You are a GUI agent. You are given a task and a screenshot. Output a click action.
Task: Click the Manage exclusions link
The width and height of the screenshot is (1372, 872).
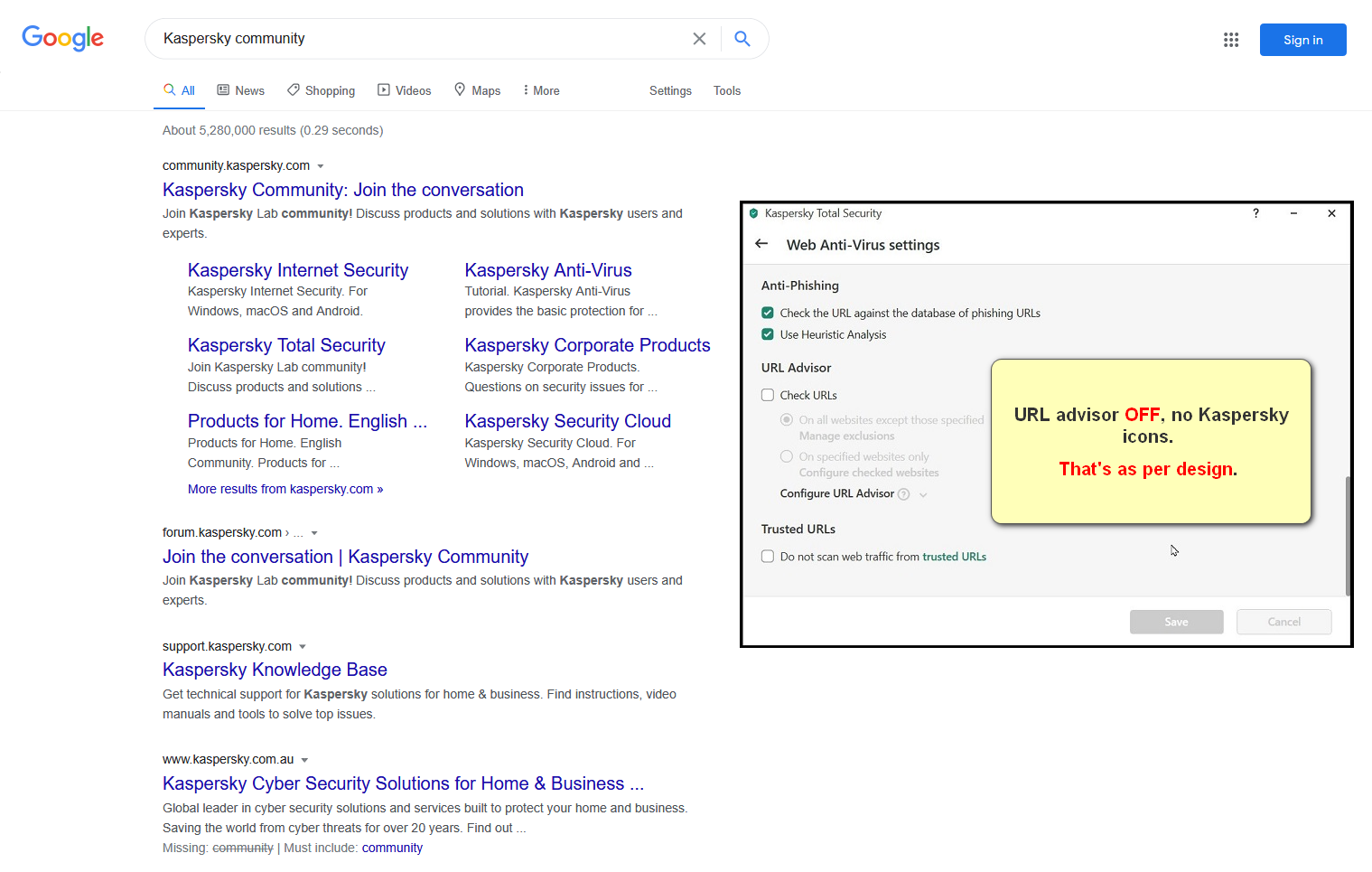point(846,436)
